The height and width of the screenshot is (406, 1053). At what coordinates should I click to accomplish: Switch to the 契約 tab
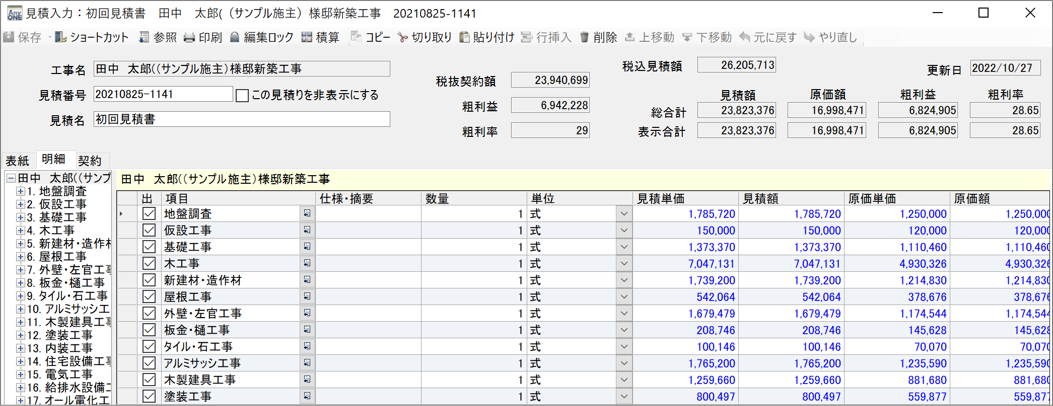(x=90, y=160)
